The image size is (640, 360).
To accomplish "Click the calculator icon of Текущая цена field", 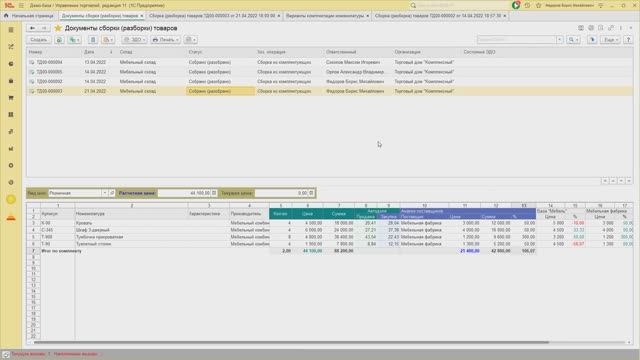I will click(x=311, y=193).
